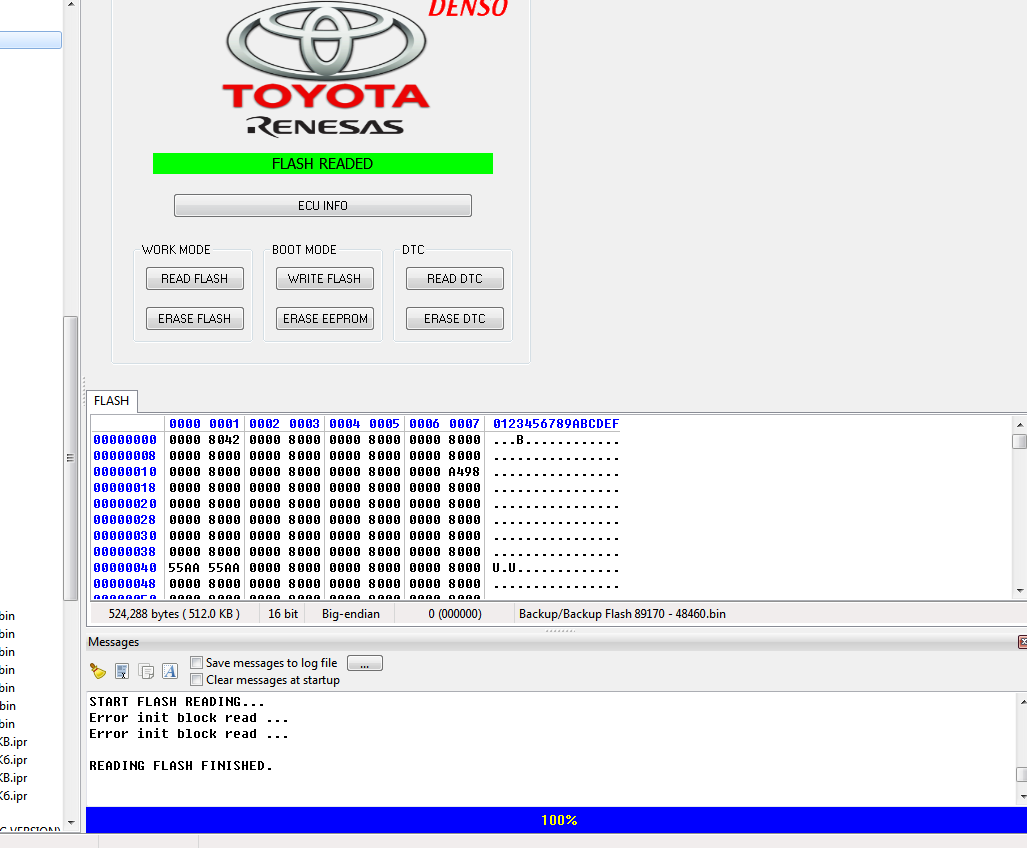This screenshot has width=1027, height=848.
Task: Click the WRITE FLASH button
Action: coord(324,279)
